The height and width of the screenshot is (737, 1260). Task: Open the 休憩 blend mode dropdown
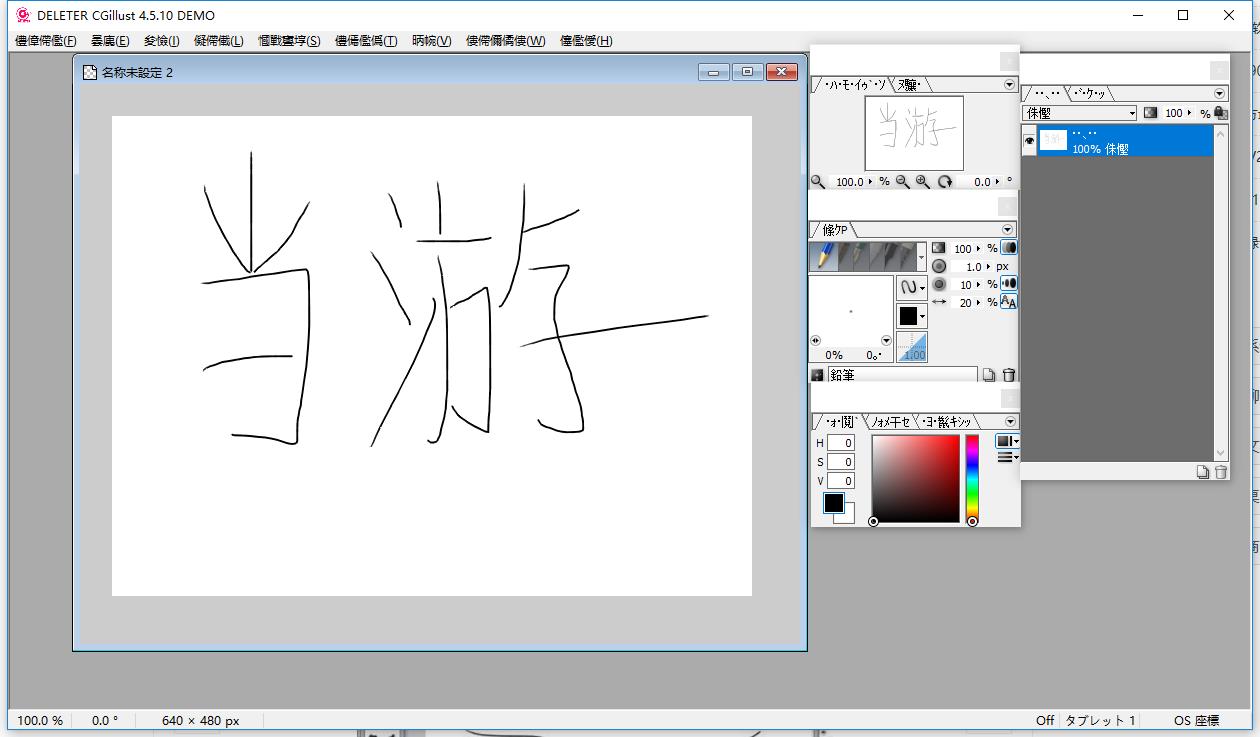point(1131,113)
